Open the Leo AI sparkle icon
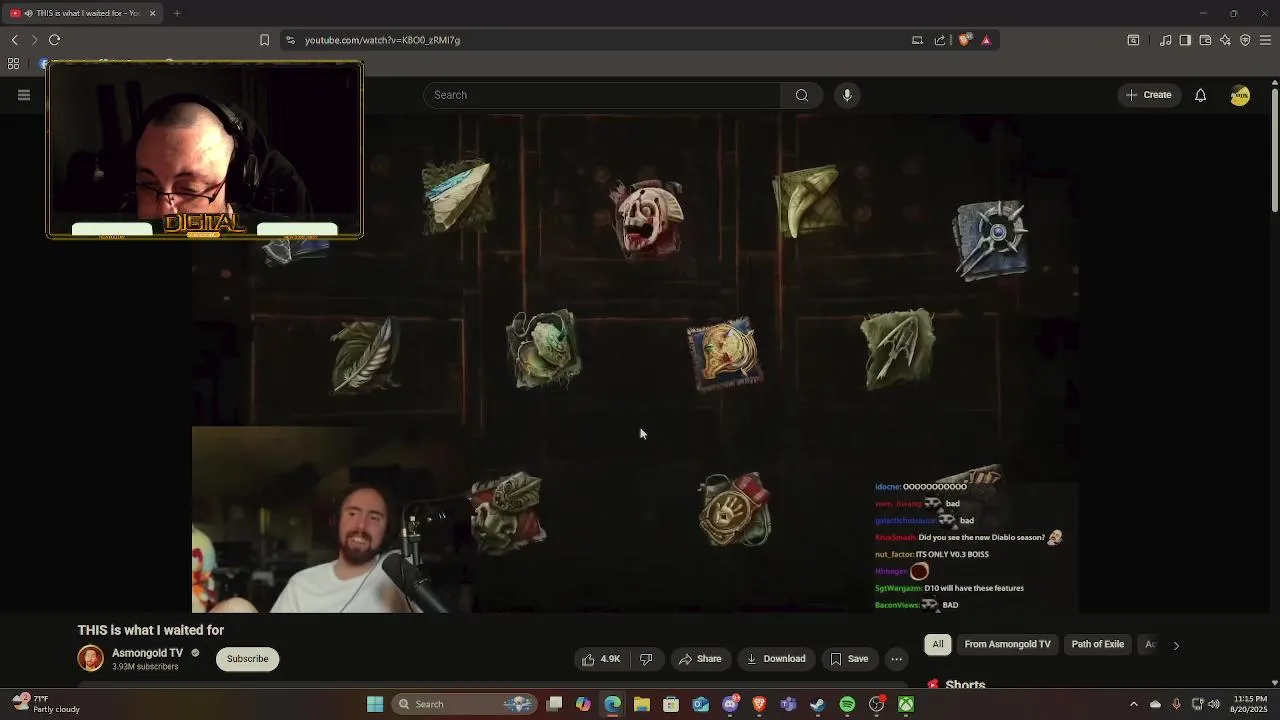Screen dimensions: 1280x720 click(x=1225, y=40)
